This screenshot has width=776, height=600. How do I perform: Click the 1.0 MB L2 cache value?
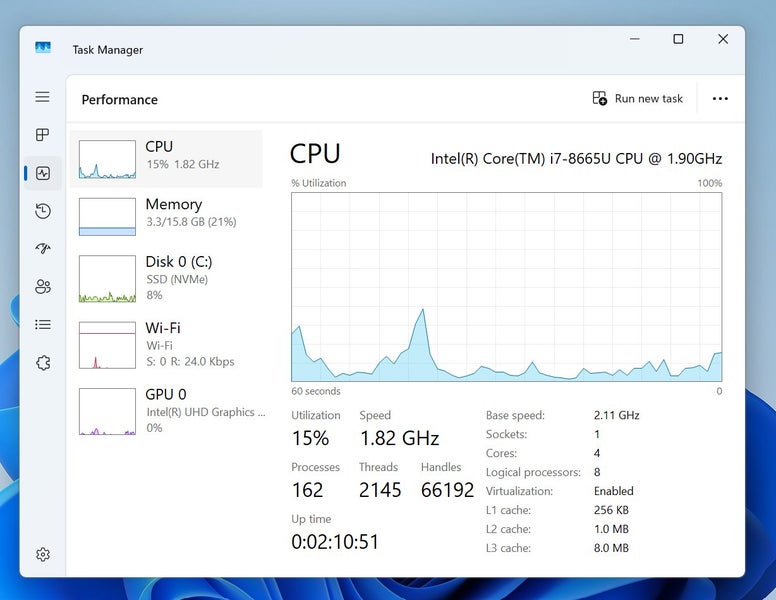(x=611, y=529)
